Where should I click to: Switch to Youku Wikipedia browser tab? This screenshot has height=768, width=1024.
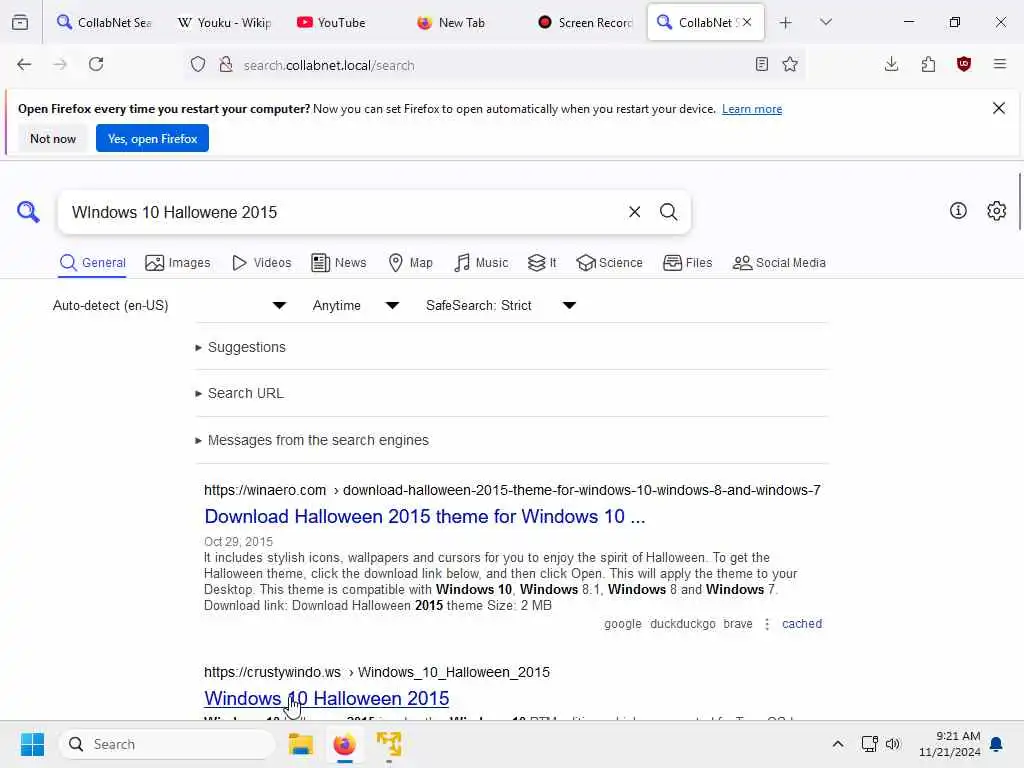(225, 23)
